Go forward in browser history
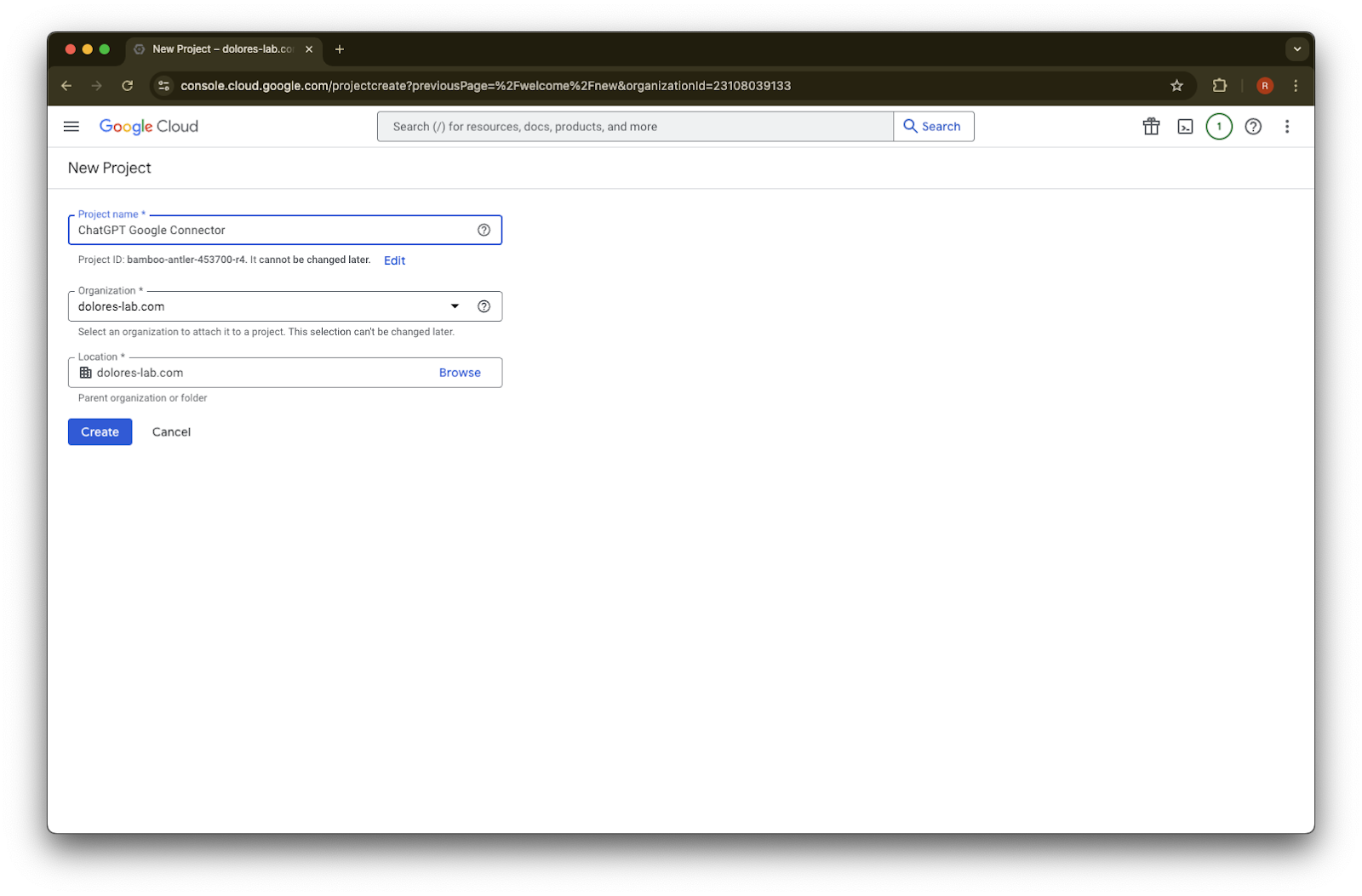Image resolution: width=1362 pixels, height=896 pixels. (x=97, y=86)
